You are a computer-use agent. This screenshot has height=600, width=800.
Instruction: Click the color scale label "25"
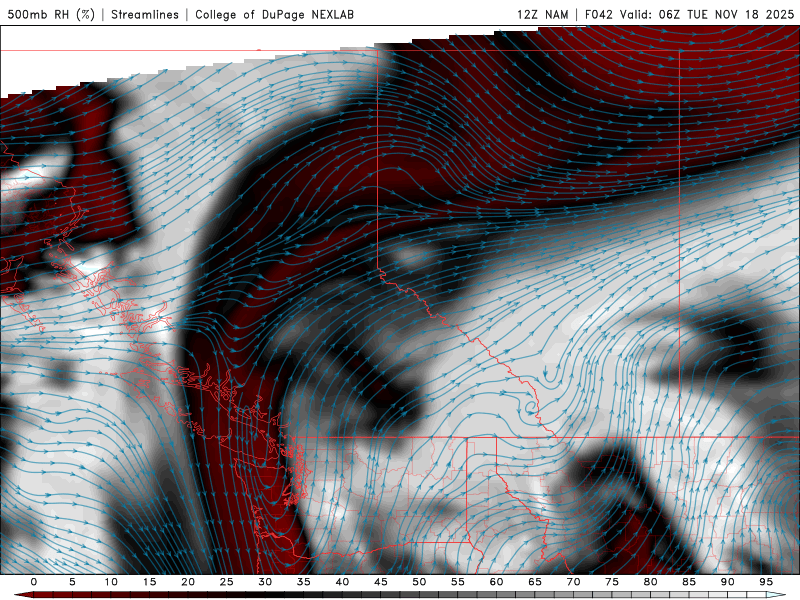click(x=227, y=582)
